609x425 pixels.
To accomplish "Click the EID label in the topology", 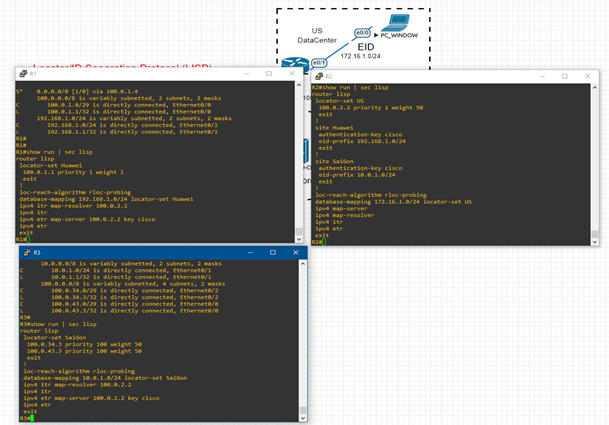I will point(366,47).
